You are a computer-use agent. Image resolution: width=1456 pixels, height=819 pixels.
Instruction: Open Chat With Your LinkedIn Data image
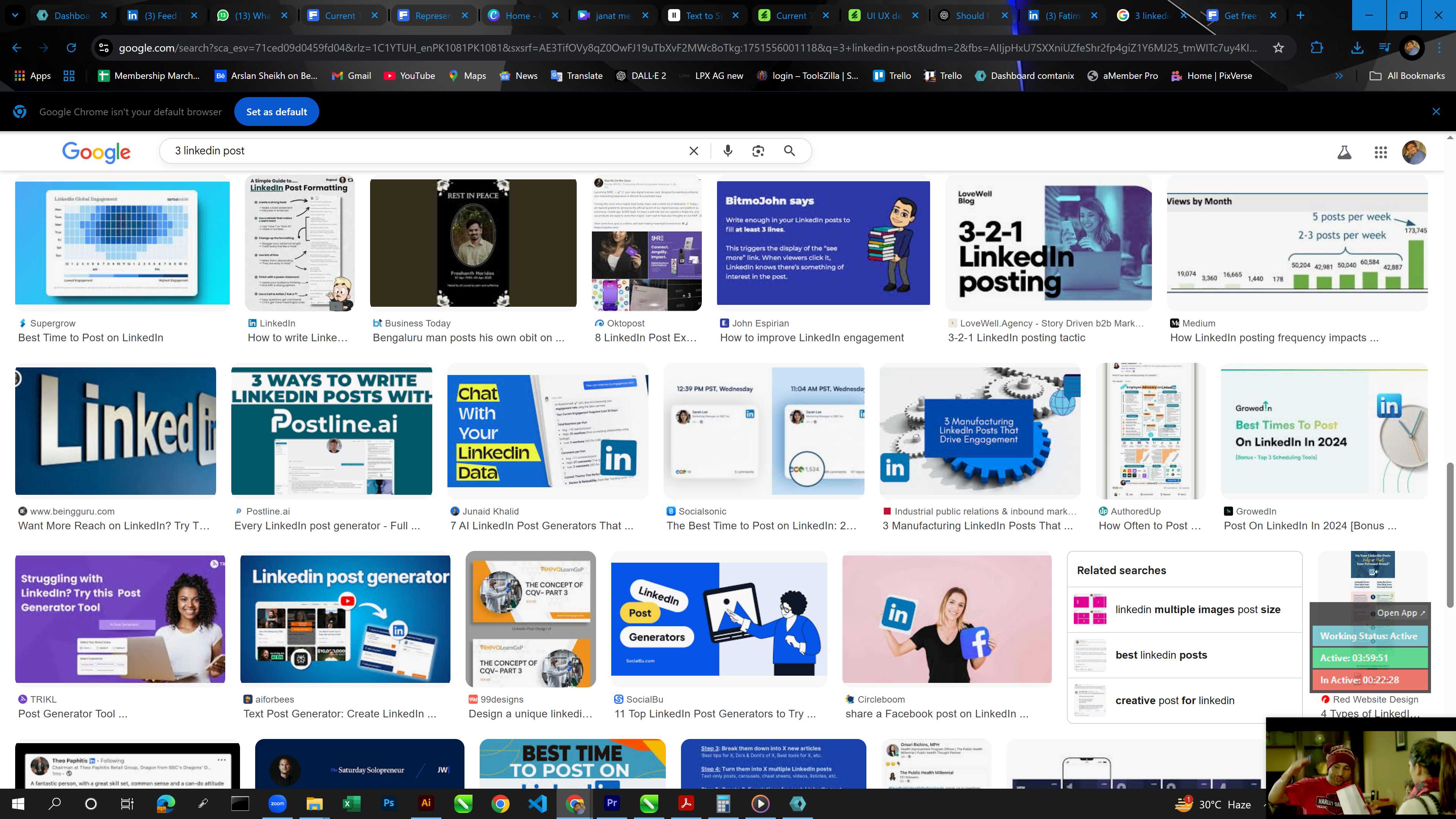(x=547, y=431)
